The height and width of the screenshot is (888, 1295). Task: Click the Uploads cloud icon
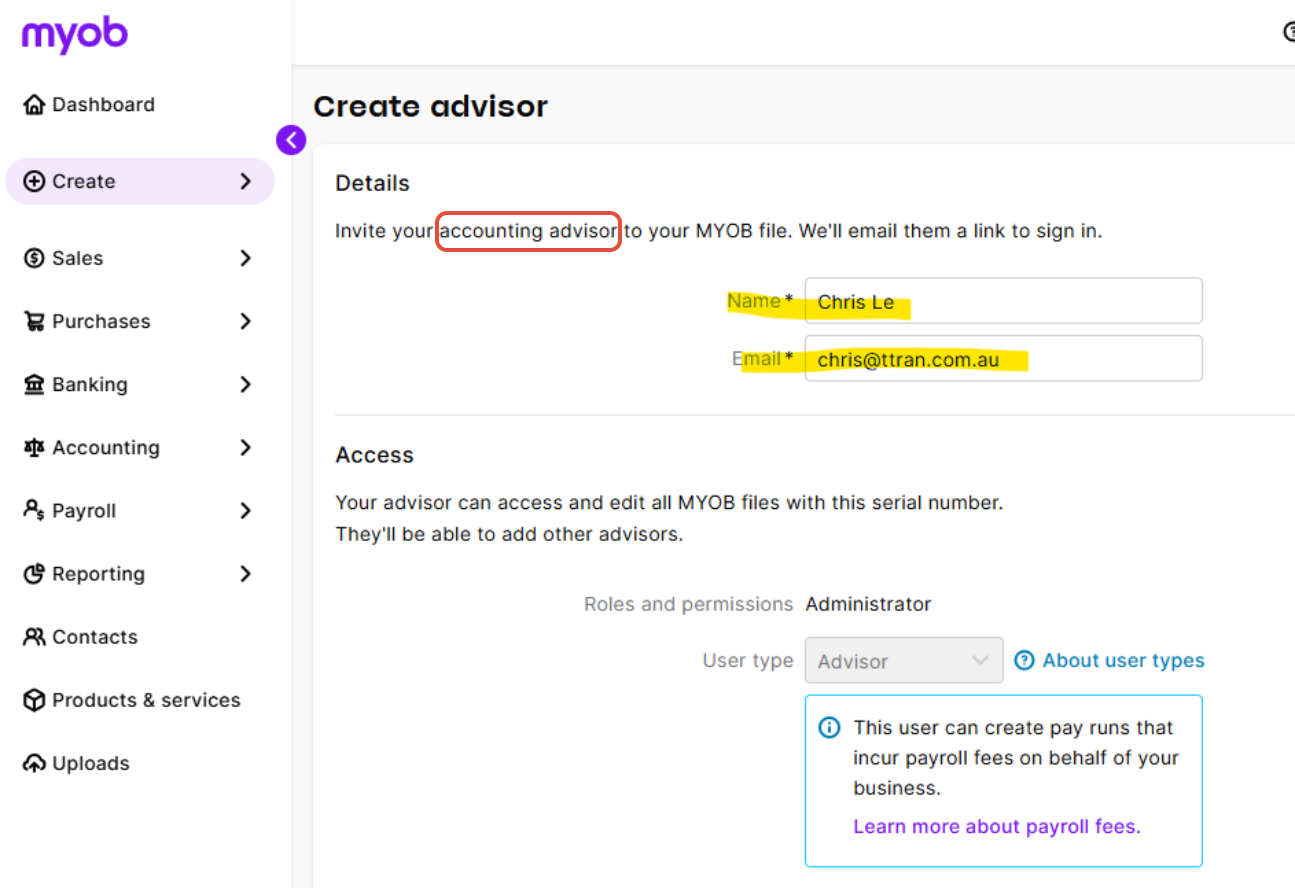point(35,764)
